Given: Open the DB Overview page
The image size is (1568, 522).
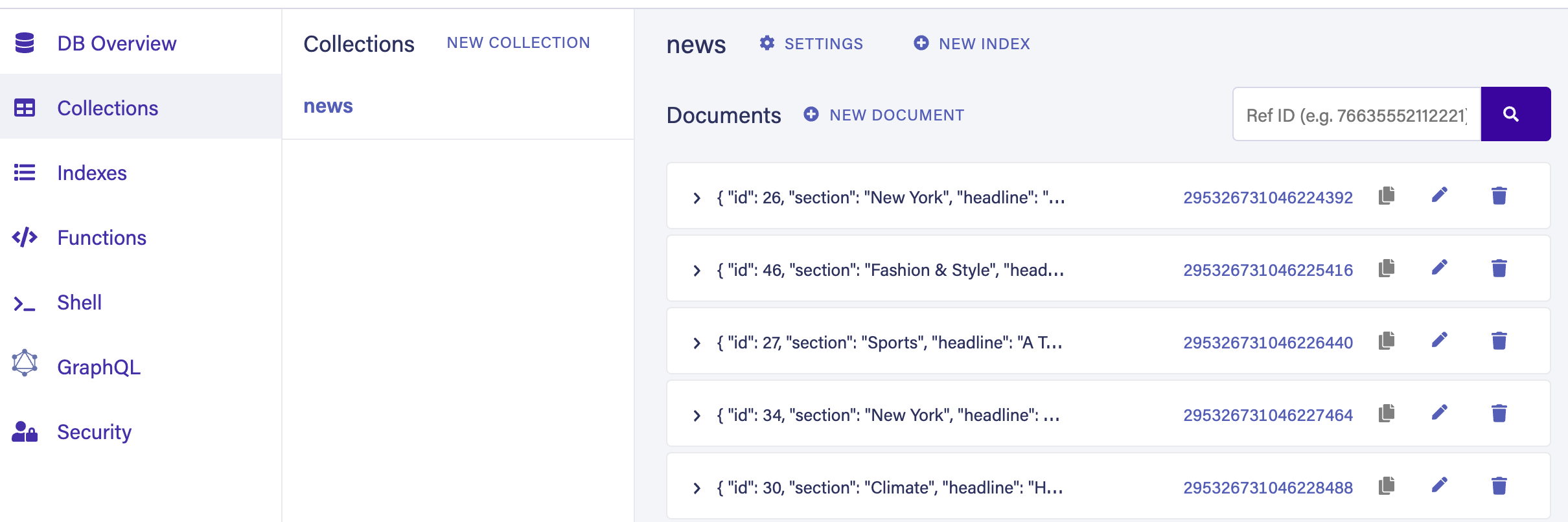Looking at the screenshot, I should coord(116,43).
